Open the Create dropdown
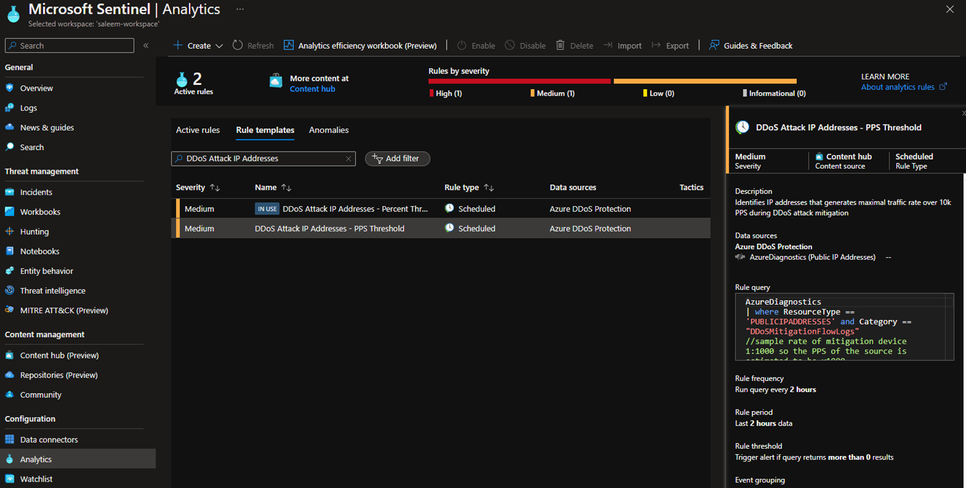The height and width of the screenshot is (488, 966). pyautogui.click(x=198, y=46)
